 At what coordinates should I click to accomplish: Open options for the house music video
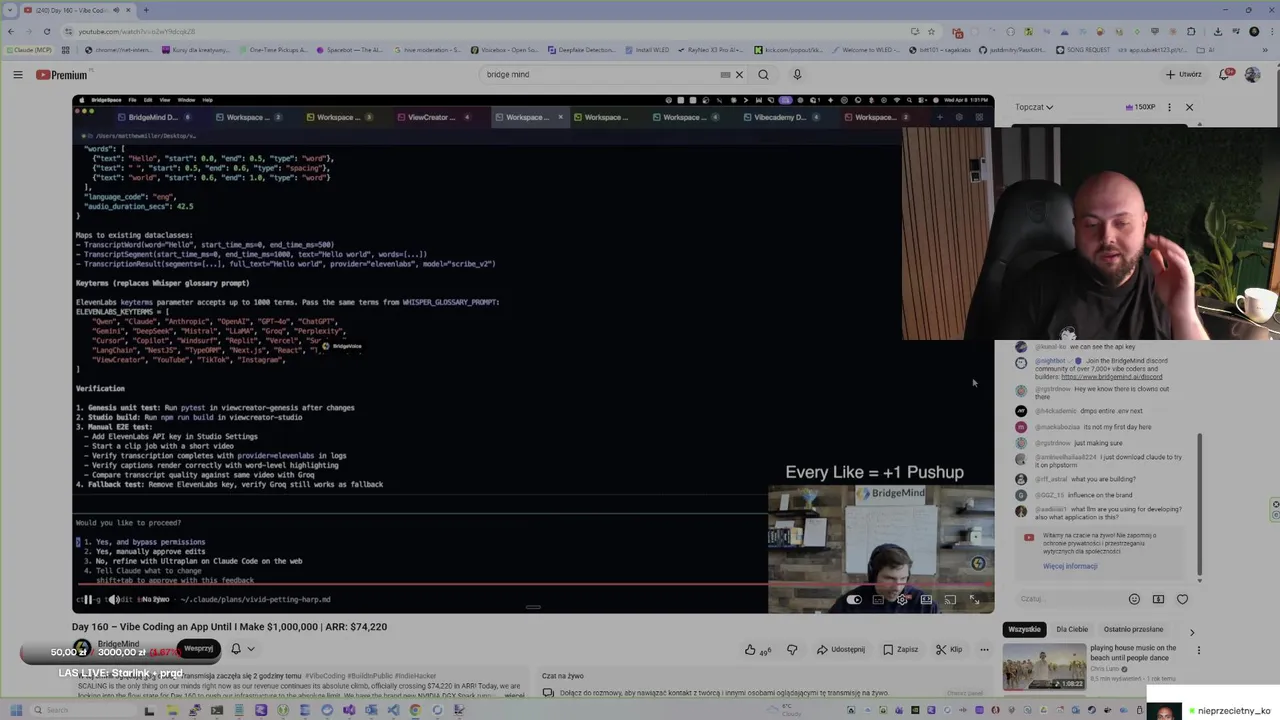pos(1199,650)
